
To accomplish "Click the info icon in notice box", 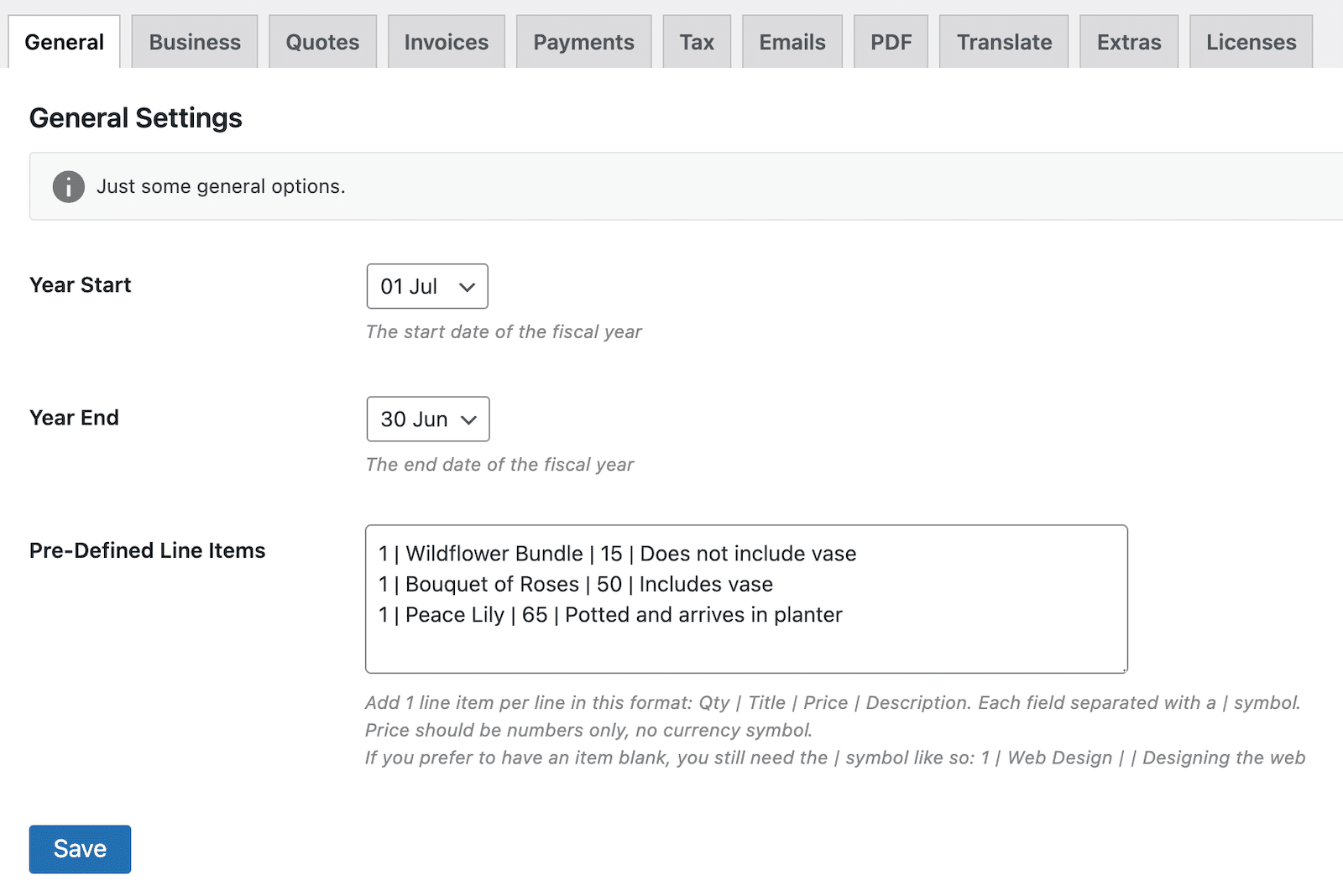I will 69,186.
